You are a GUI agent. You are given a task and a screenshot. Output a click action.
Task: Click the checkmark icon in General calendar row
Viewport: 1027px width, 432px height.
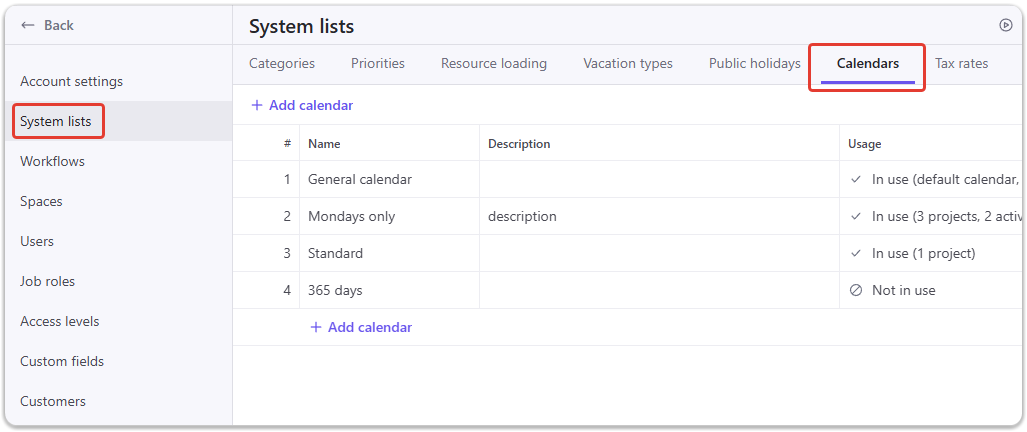tap(855, 179)
